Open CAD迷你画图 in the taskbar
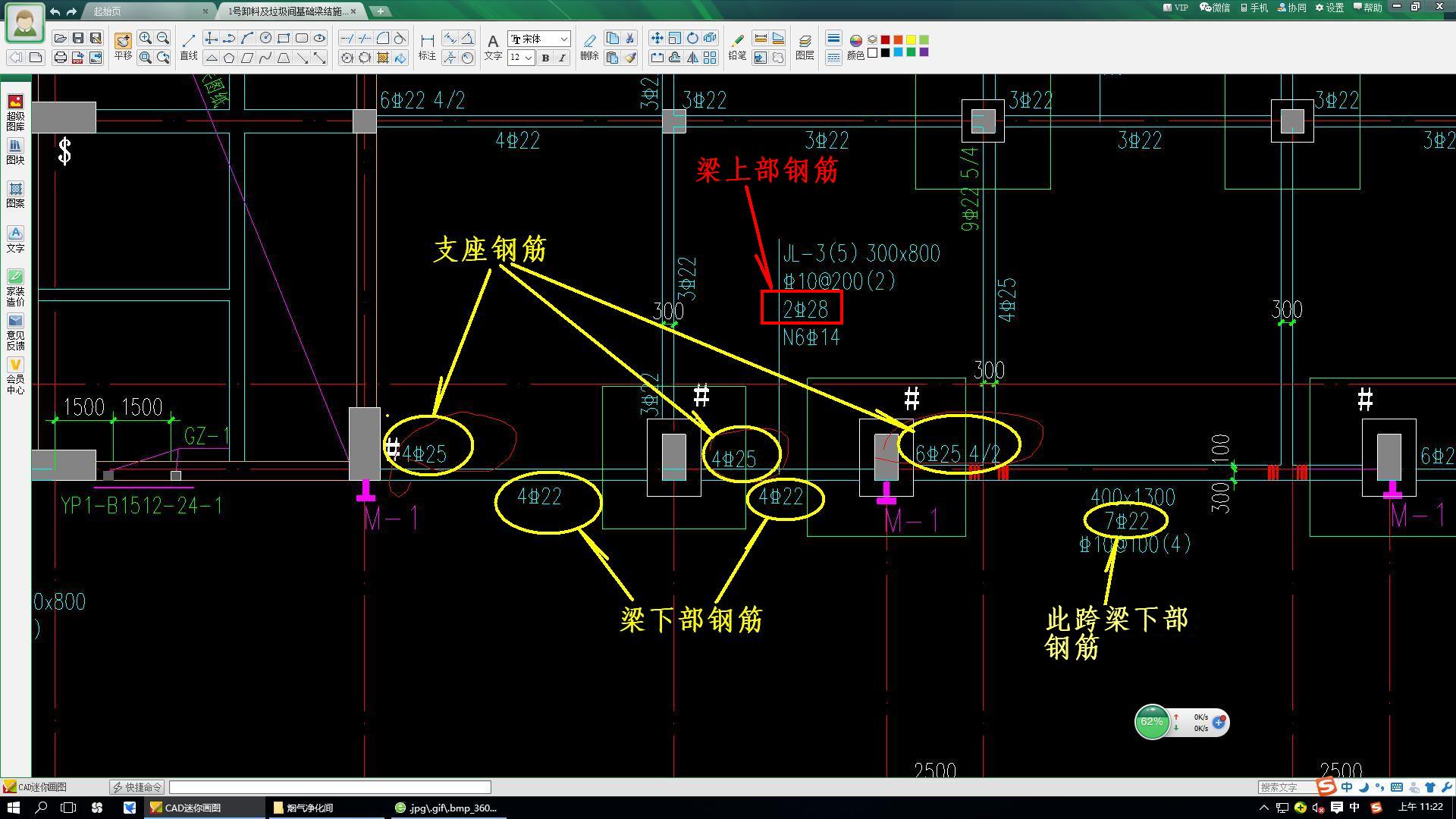Image resolution: width=1456 pixels, height=819 pixels. (x=203, y=808)
